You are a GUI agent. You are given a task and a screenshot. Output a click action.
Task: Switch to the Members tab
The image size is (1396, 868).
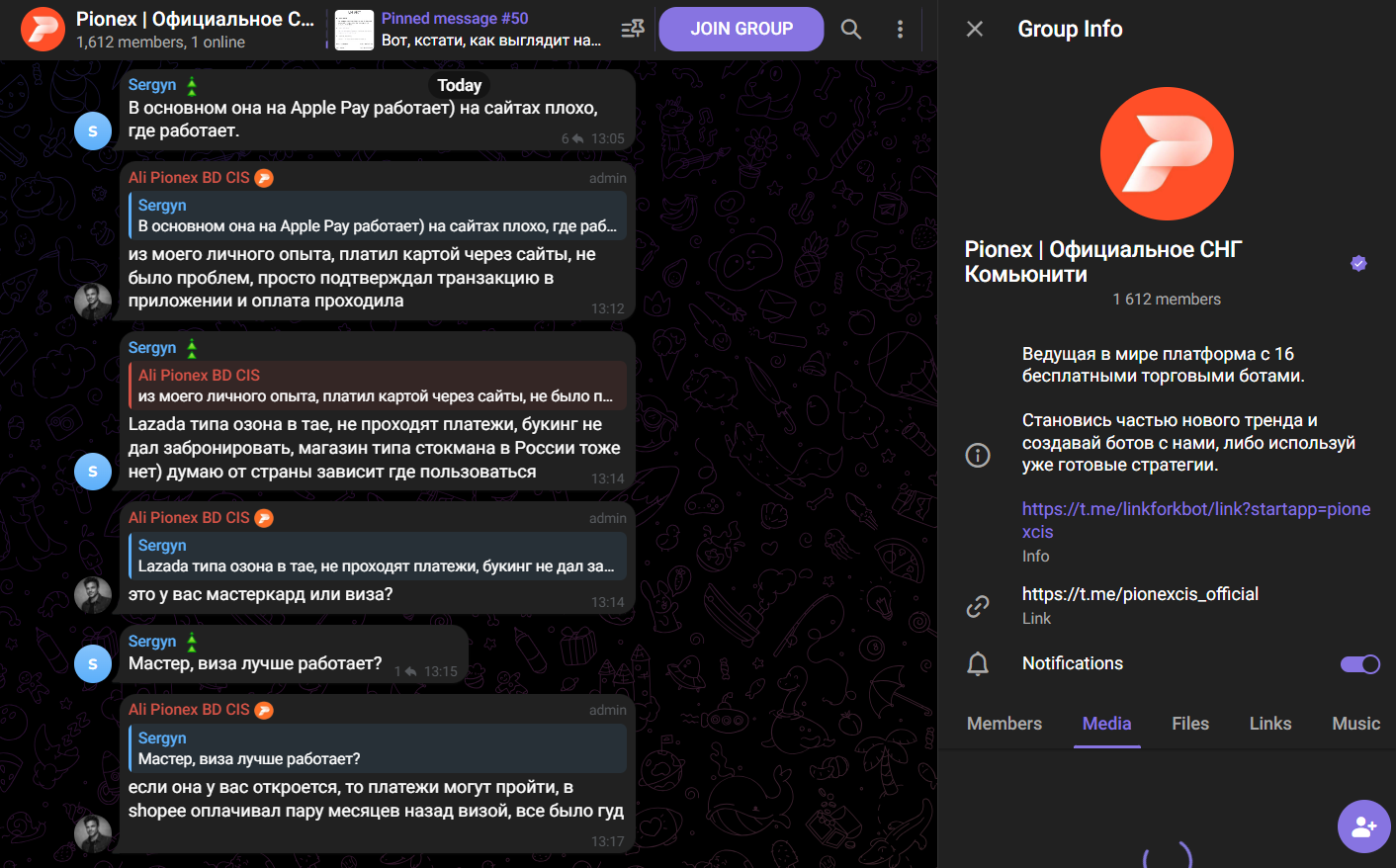click(1003, 724)
